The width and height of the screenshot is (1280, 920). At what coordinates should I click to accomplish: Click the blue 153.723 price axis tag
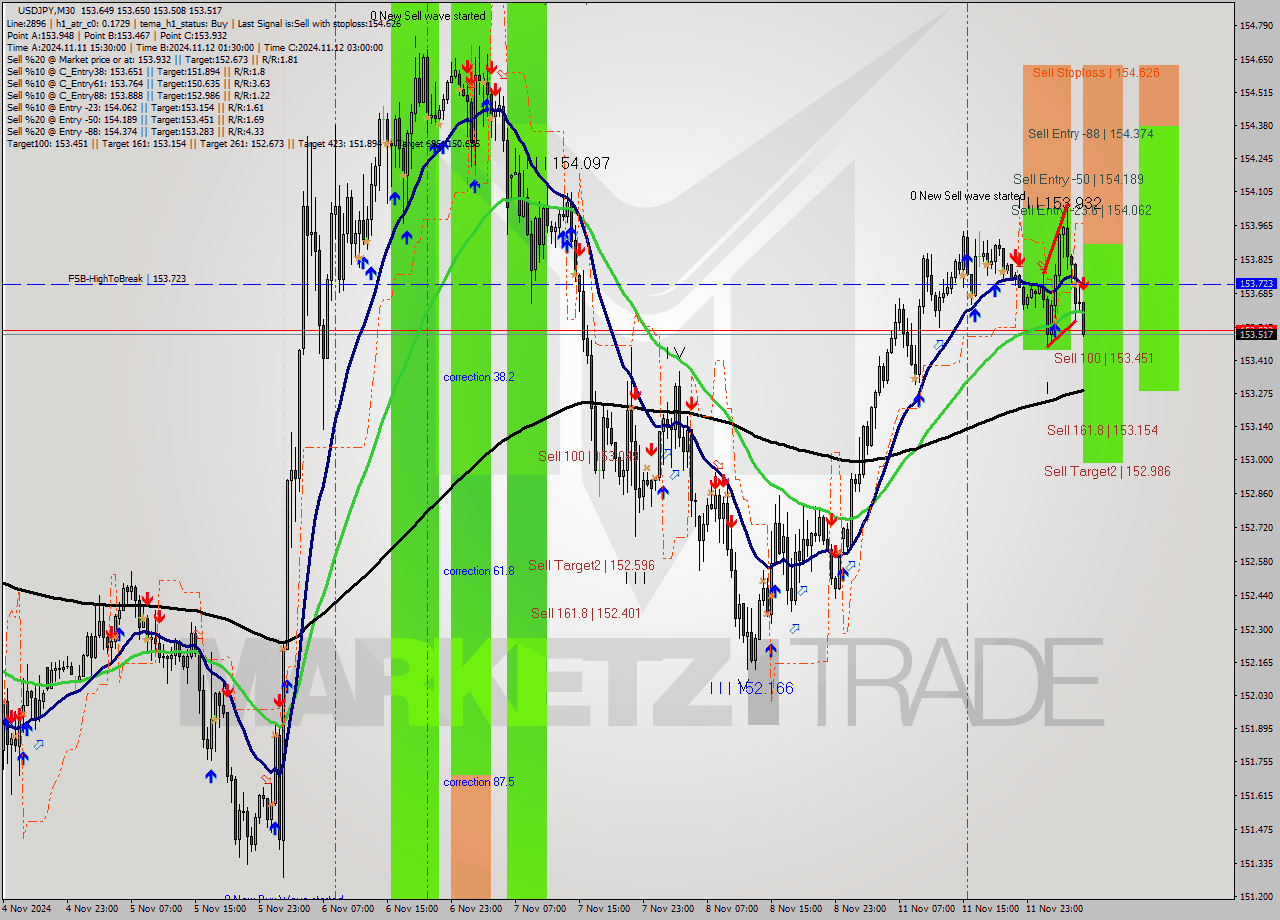point(1256,285)
